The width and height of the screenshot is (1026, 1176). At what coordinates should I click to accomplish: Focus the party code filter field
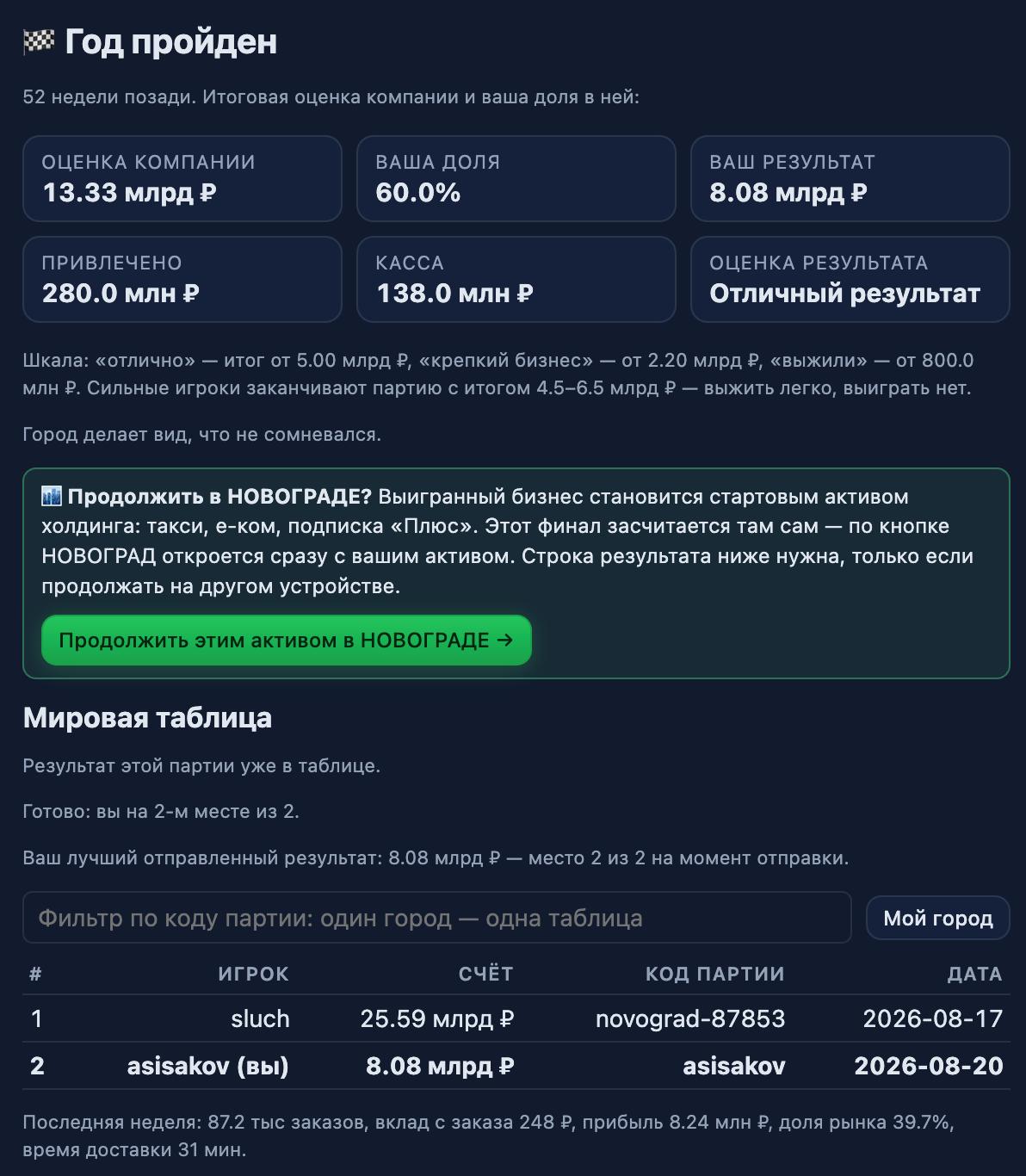(x=437, y=918)
